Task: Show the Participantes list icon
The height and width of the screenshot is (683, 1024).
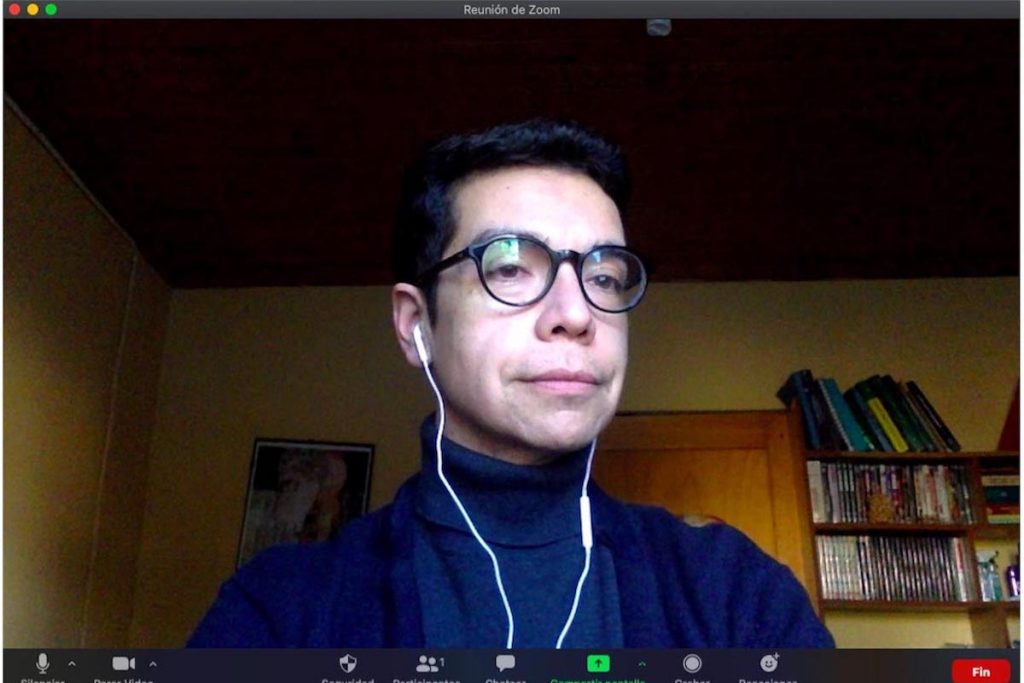Action: click(x=427, y=664)
